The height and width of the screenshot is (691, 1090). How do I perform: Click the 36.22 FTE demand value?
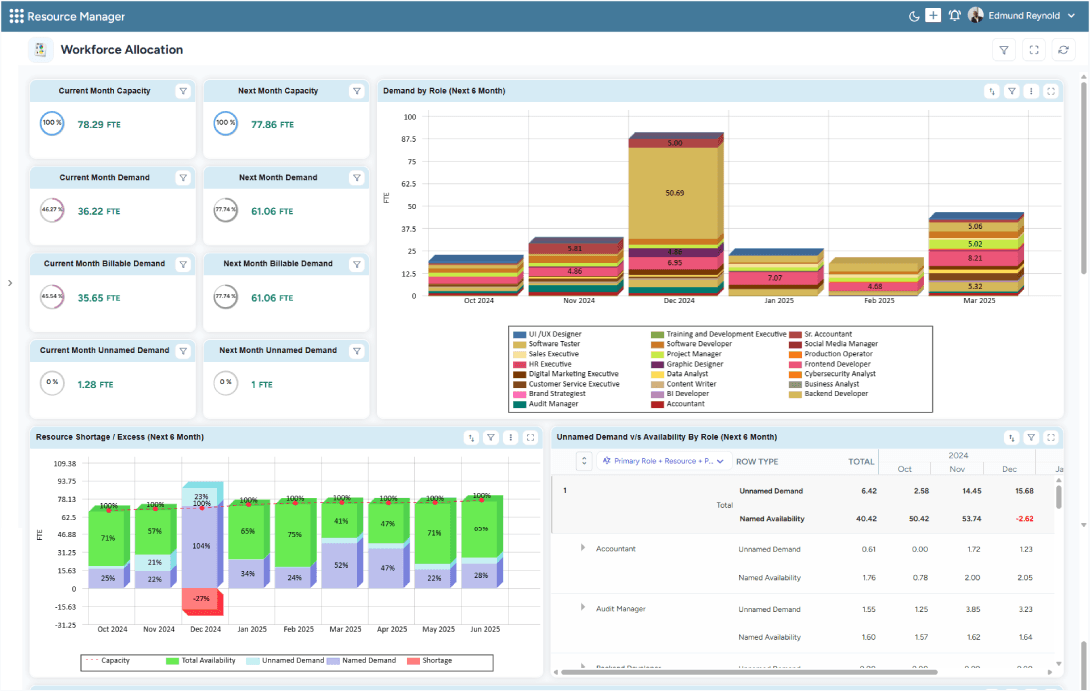pyautogui.click(x=99, y=211)
